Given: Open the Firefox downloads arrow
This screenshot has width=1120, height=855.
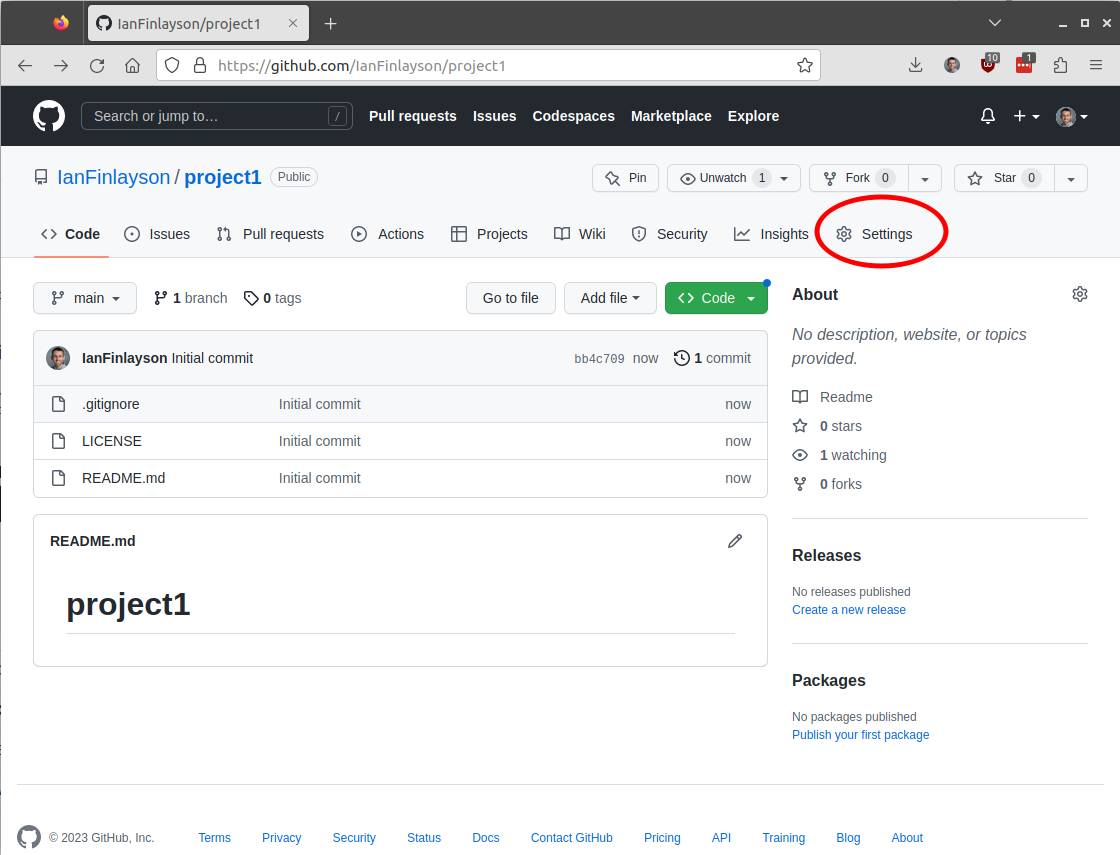Looking at the screenshot, I should click(x=915, y=66).
